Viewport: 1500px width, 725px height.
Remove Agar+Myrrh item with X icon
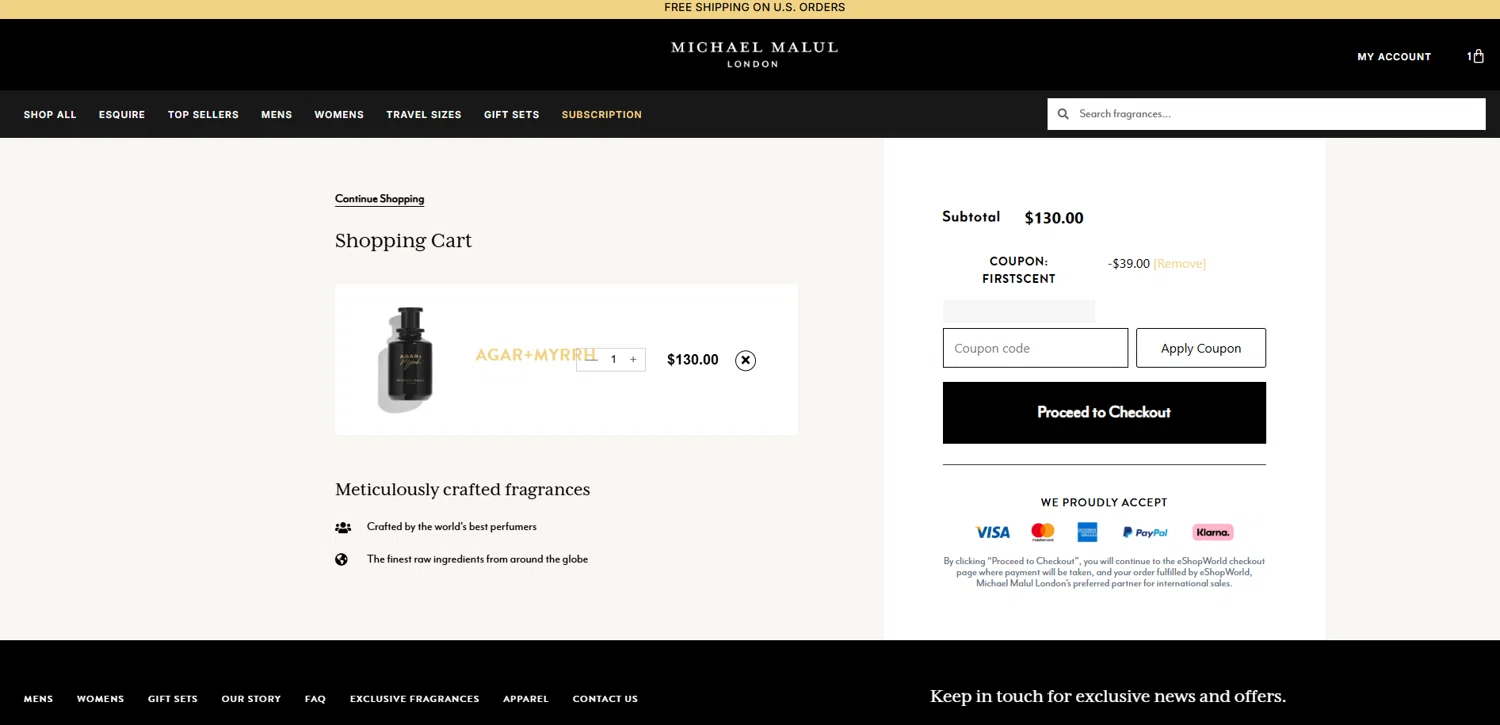745,360
